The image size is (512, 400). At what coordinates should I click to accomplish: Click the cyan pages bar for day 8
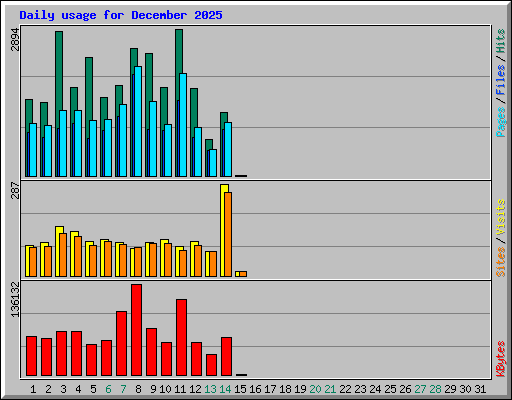[138, 121]
